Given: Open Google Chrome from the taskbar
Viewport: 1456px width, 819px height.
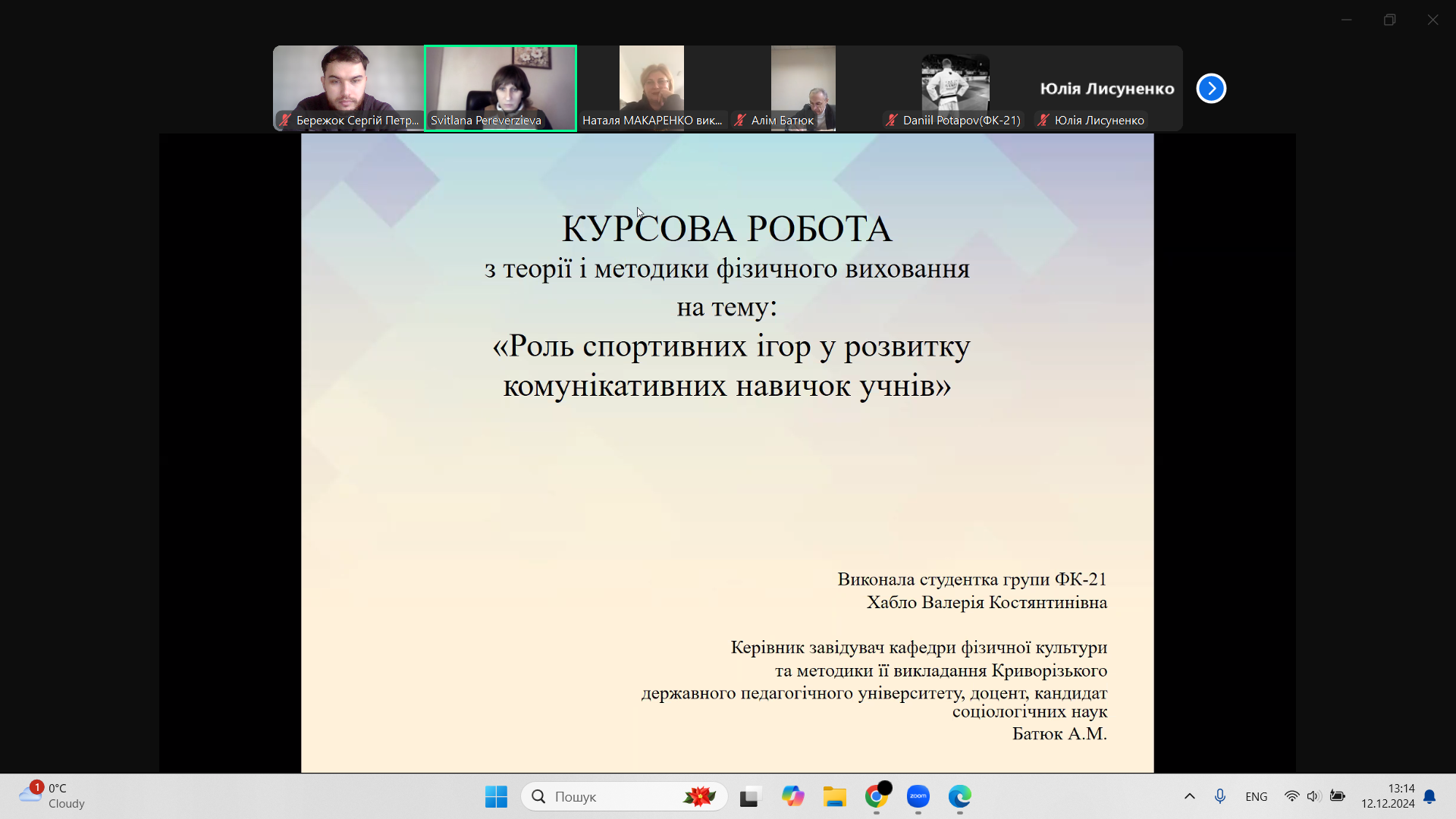Looking at the screenshot, I should 876,796.
